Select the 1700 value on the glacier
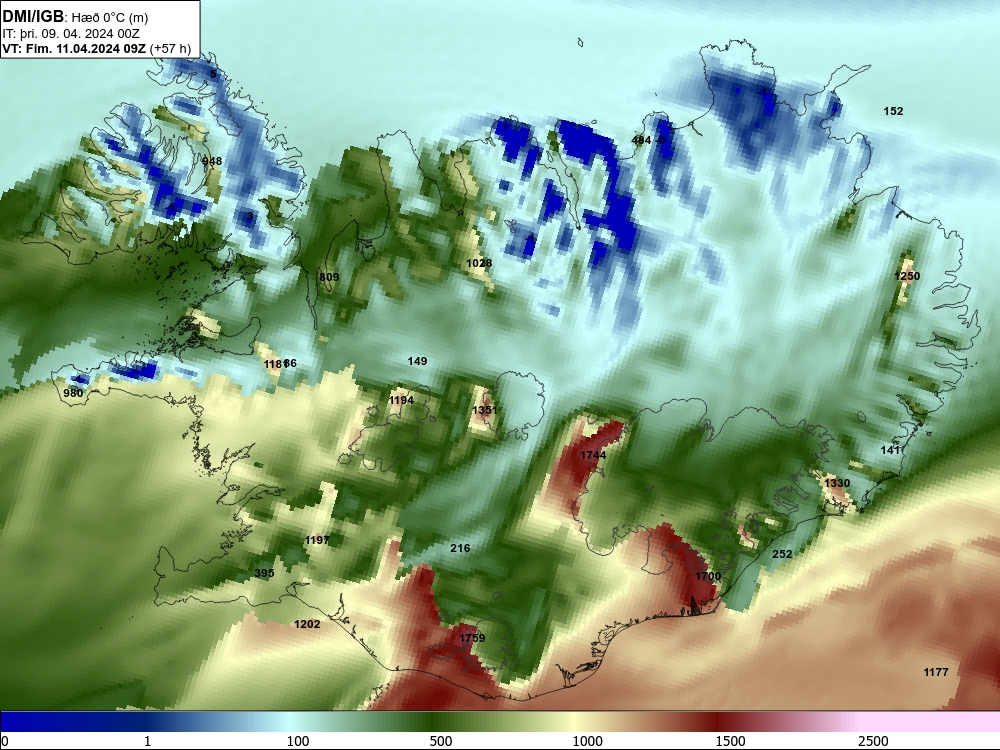The image size is (1000, 750). (708, 576)
